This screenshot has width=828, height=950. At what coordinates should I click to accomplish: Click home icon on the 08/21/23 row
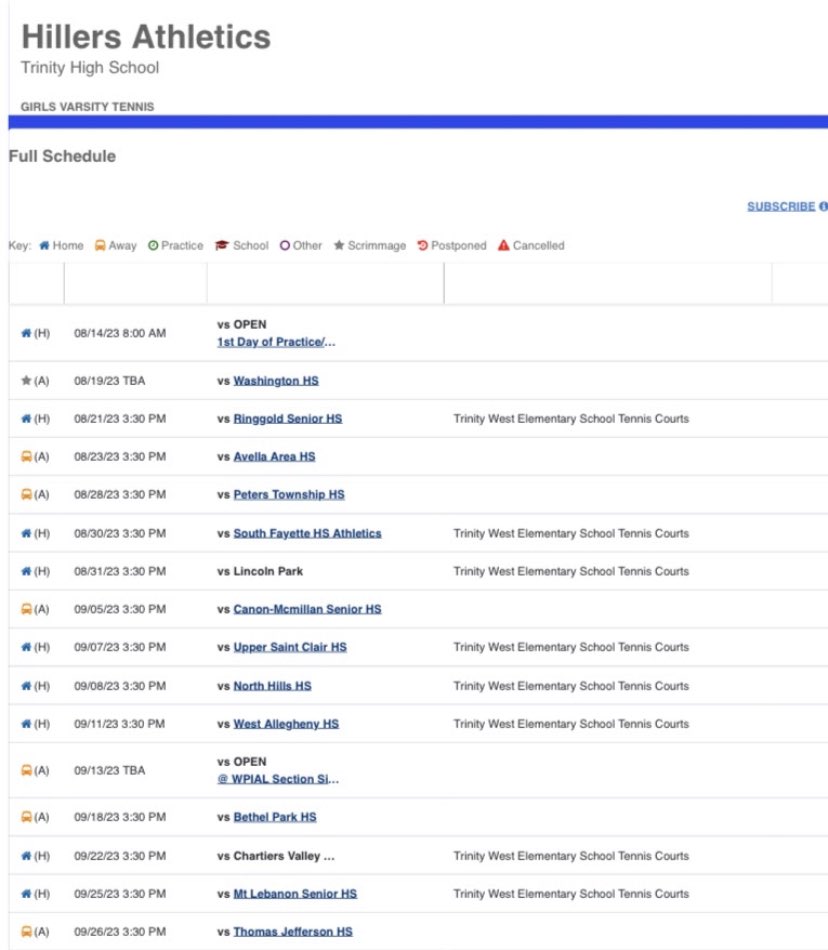[x=26, y=419]
